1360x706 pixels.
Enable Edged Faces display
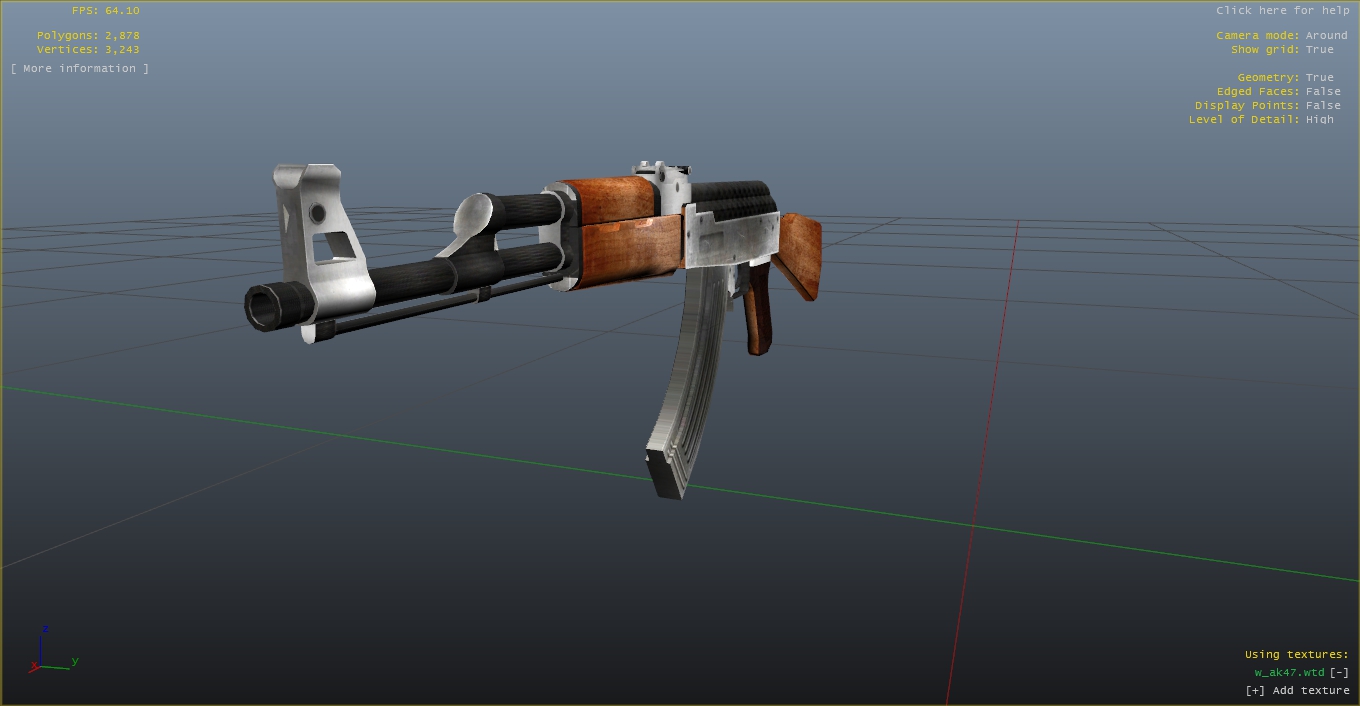point(1322,92)
